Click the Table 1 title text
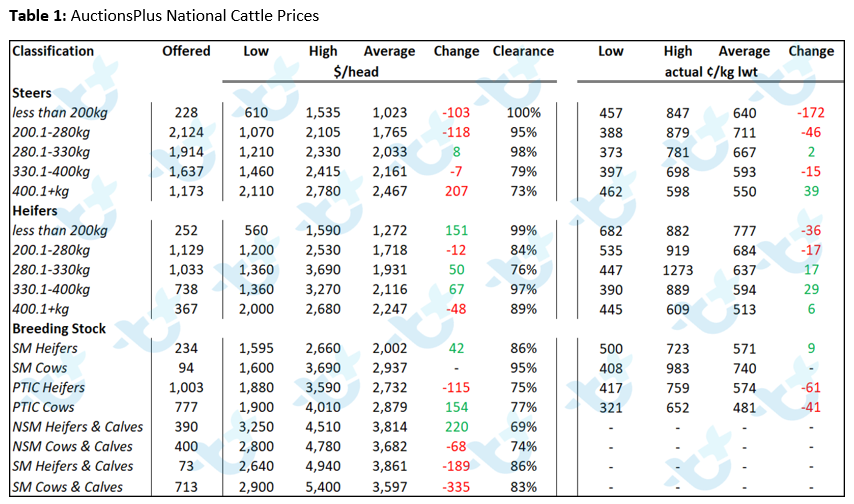The height and width of the screenshot is (504, 854). (164, 16)
